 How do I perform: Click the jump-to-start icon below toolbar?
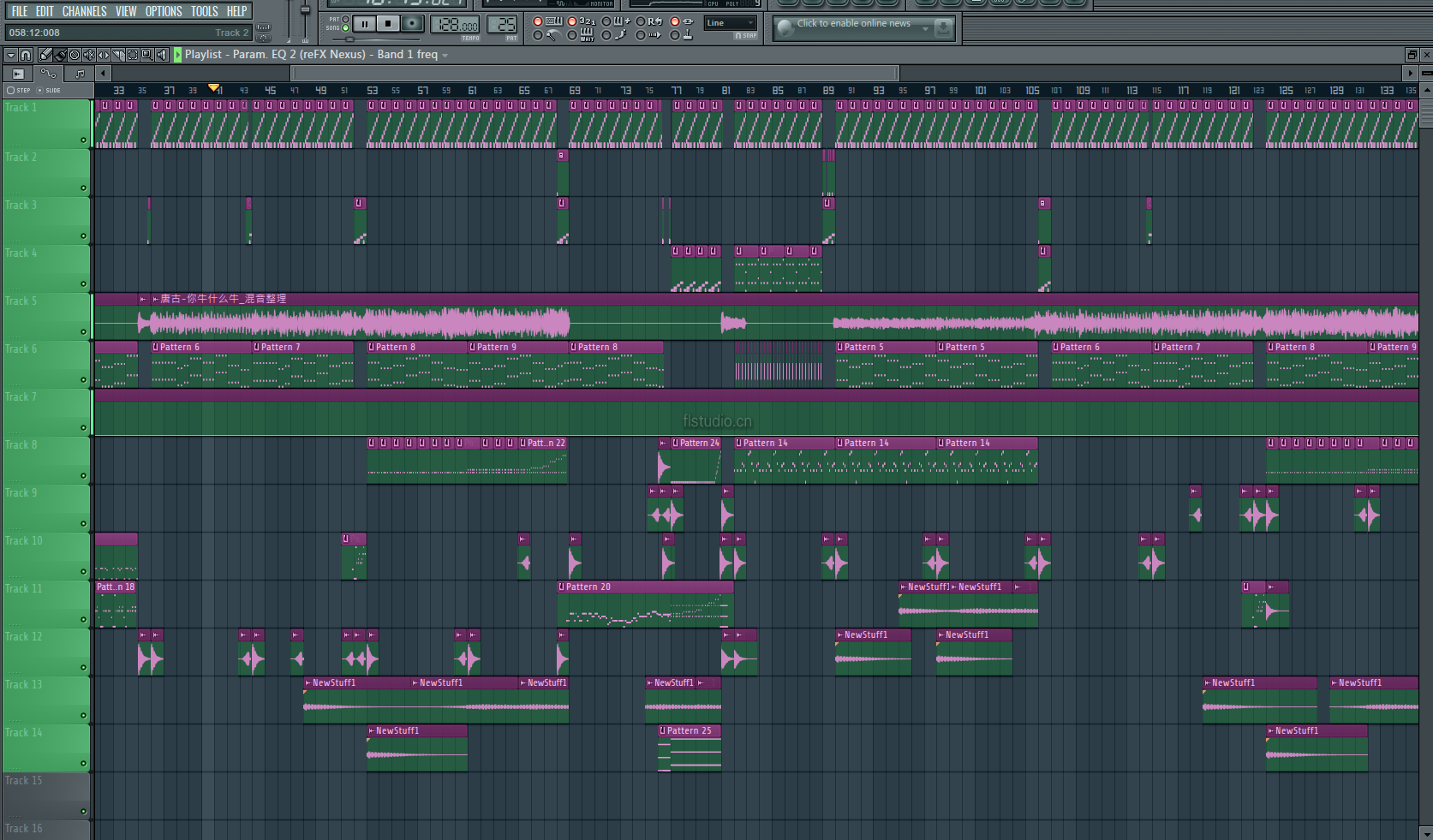click(18, 74)
